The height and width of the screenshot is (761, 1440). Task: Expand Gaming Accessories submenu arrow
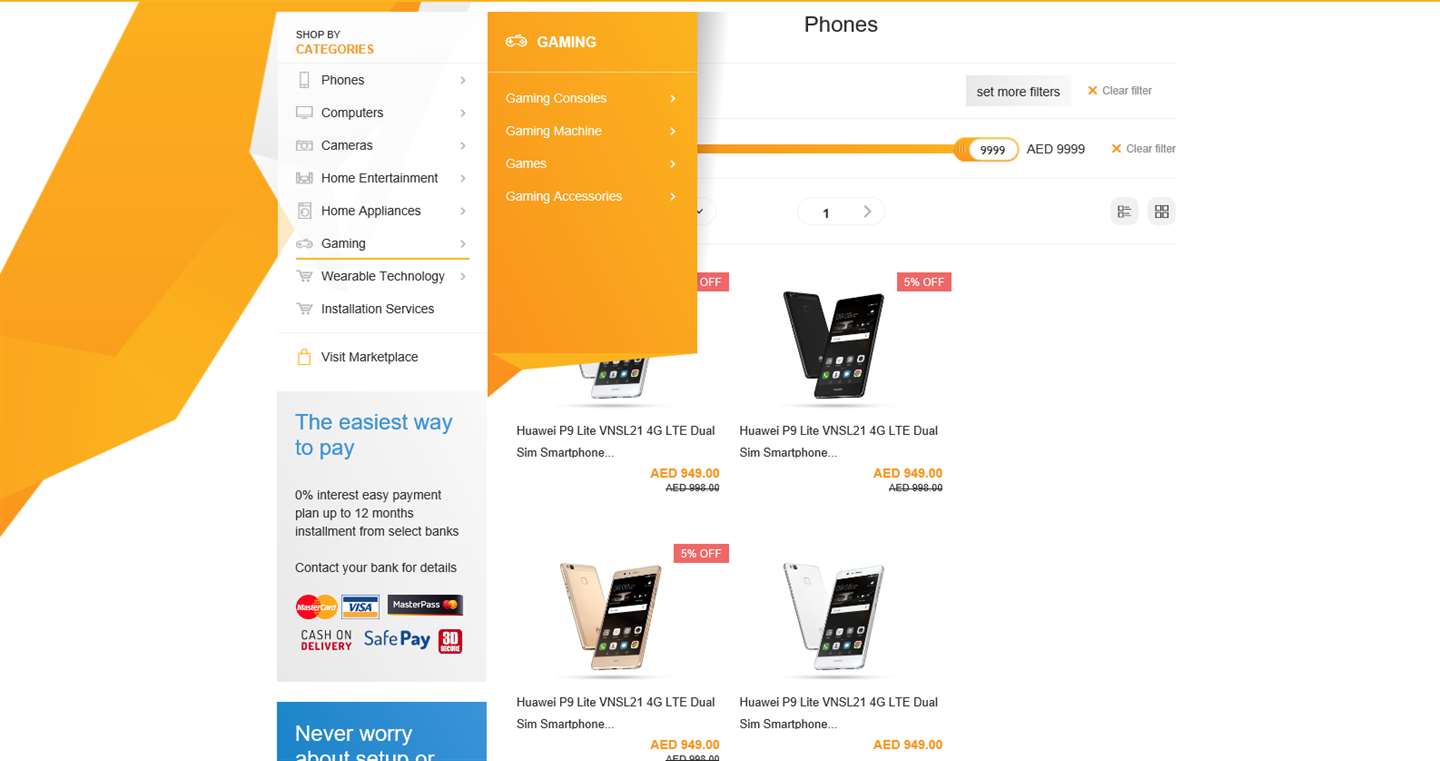click(673, 196)
